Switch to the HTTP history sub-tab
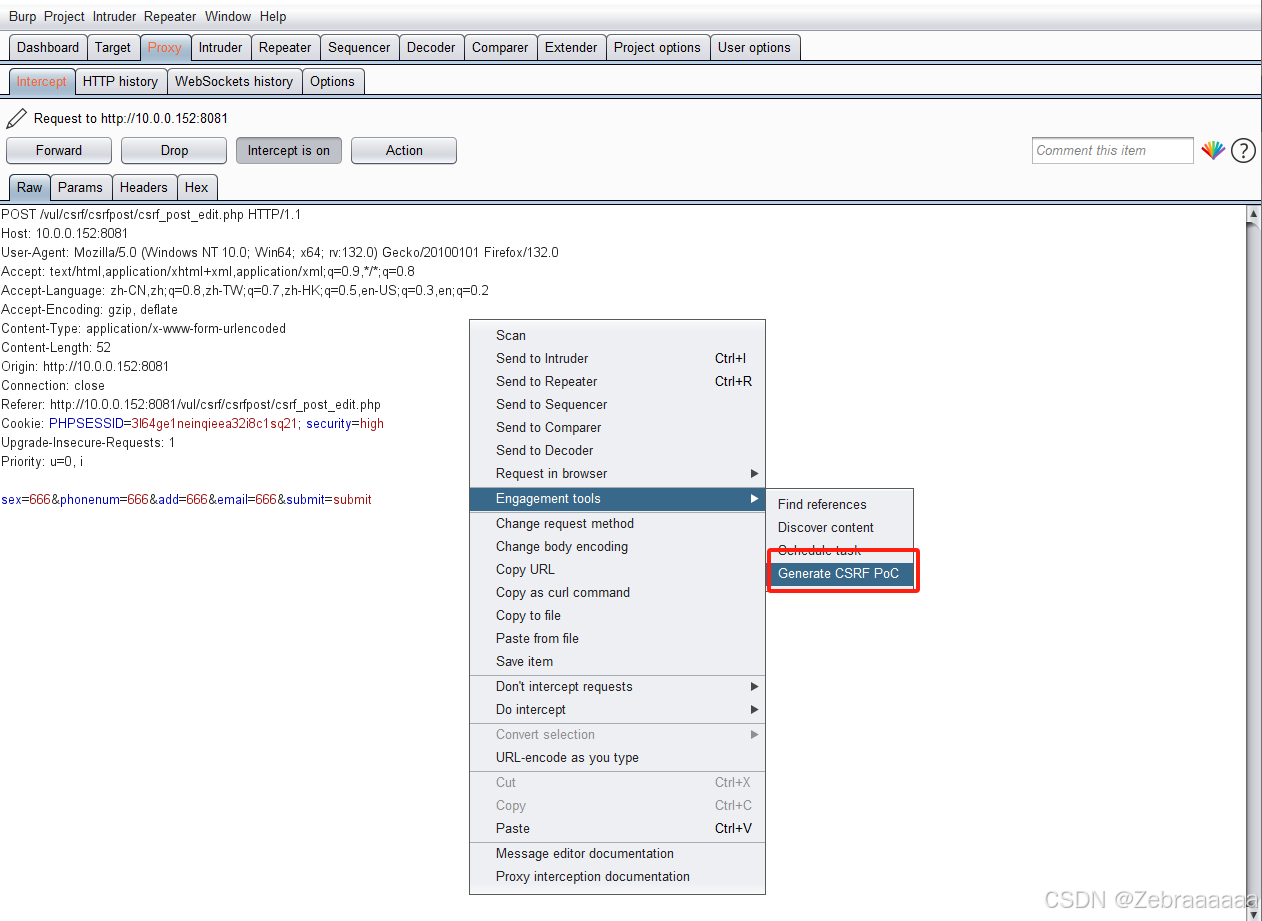1262x921 pixels. 120,81
